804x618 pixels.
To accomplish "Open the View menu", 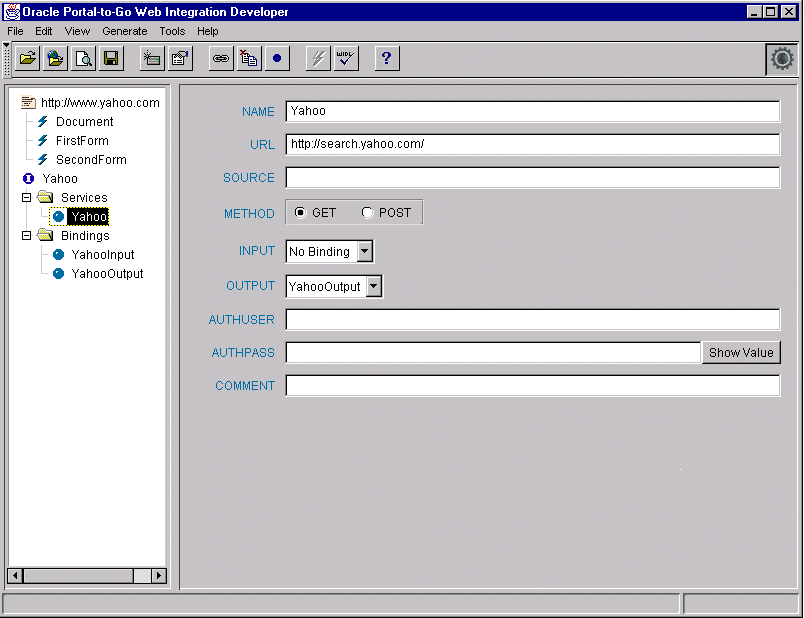I will click(77, 31).
